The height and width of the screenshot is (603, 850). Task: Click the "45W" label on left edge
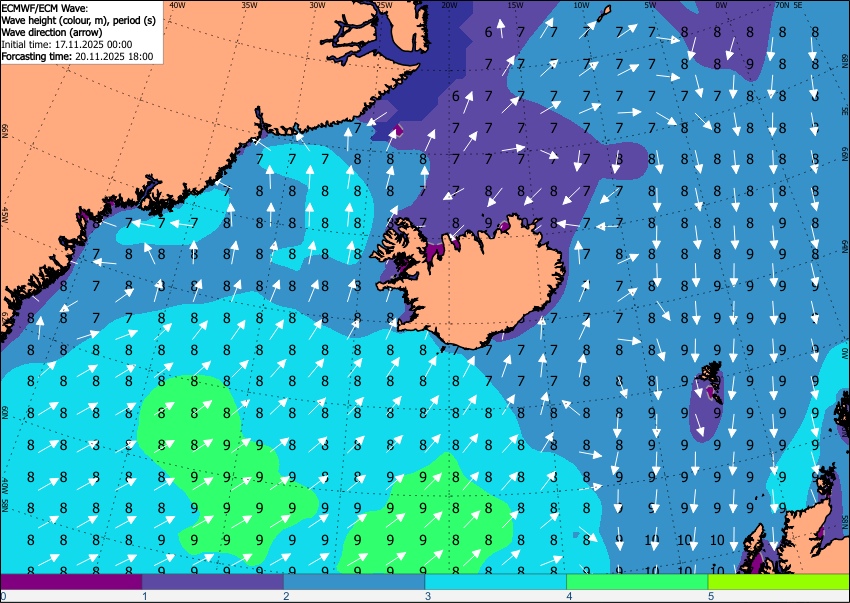pyautogui.click(x=5, y=215)
